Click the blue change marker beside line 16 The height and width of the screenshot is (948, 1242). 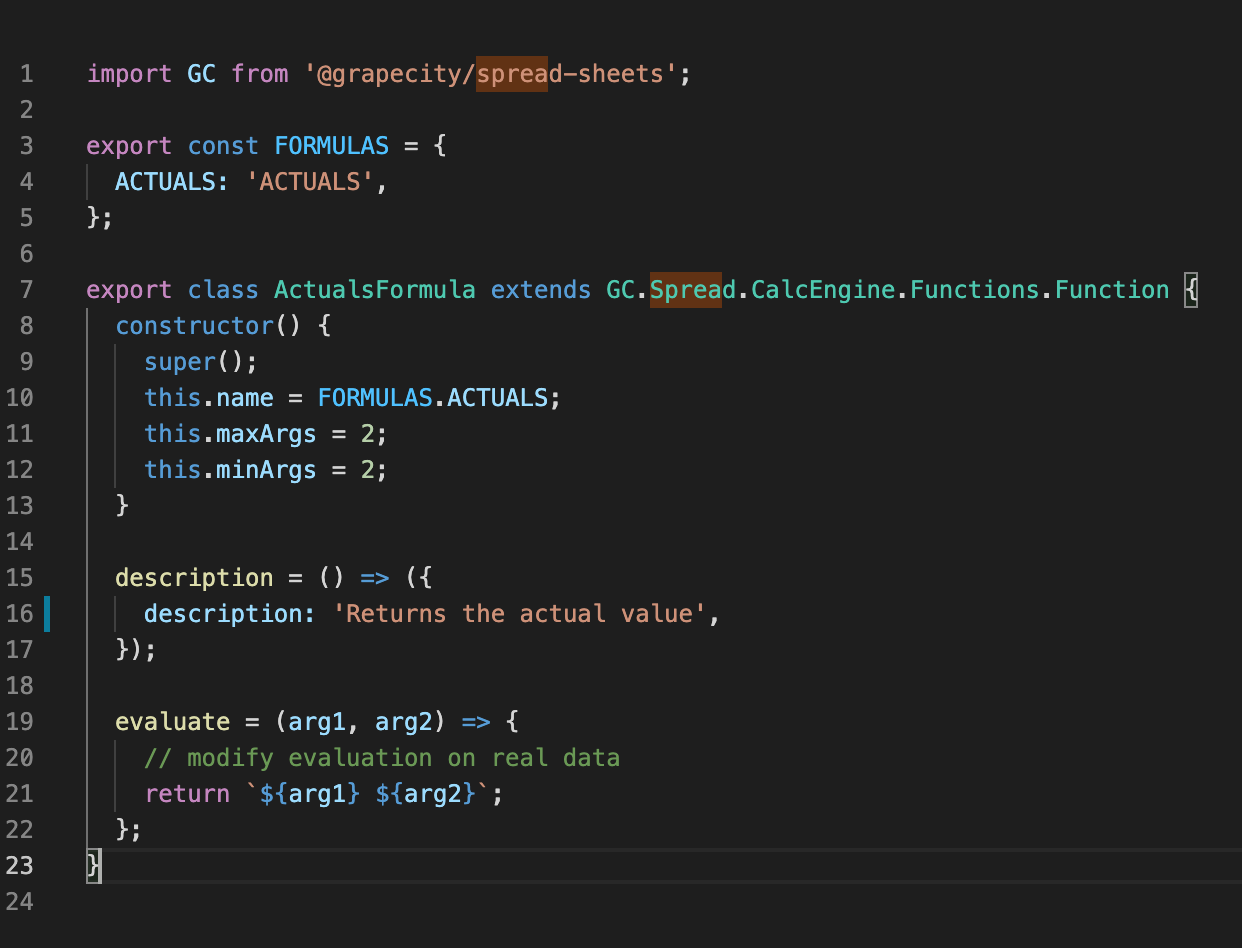pyautogui.click(x=46, y=613)
